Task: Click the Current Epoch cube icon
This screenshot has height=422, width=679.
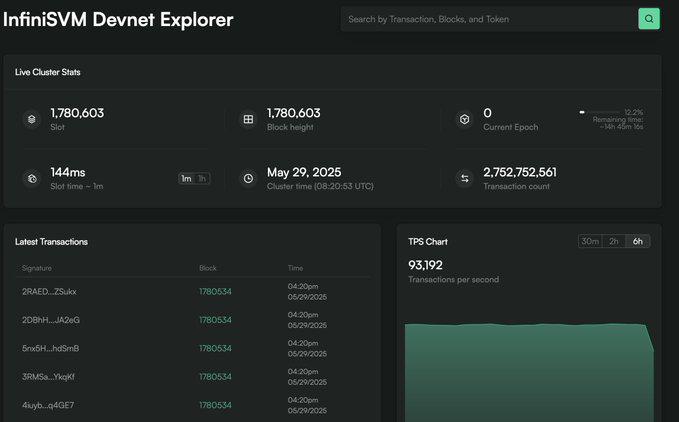Action: click(x=464, y=120)
